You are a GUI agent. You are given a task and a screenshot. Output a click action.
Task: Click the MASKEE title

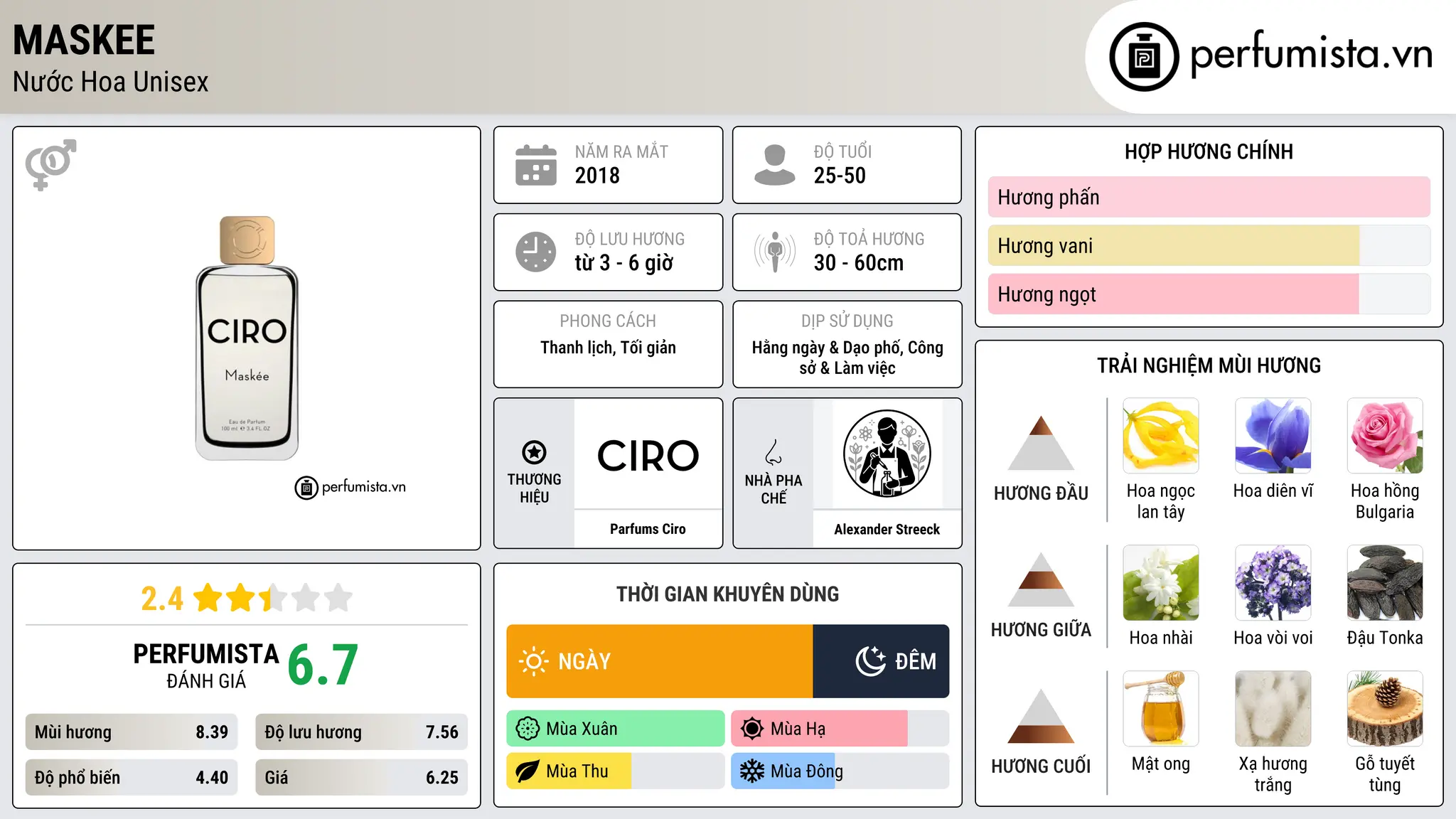(x=84, y=40)
